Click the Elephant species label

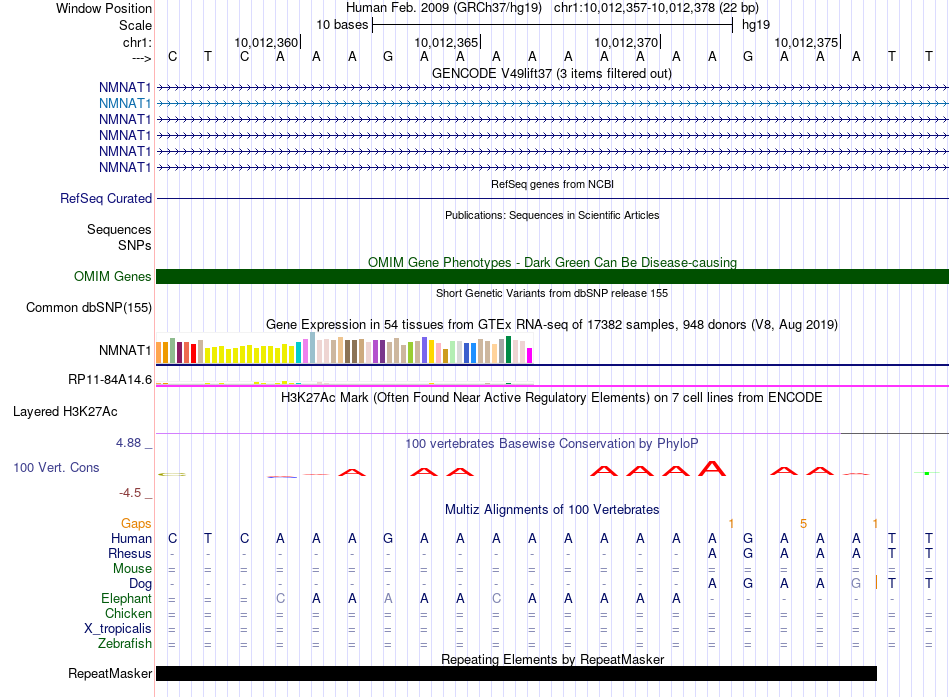tap(127, 598)
